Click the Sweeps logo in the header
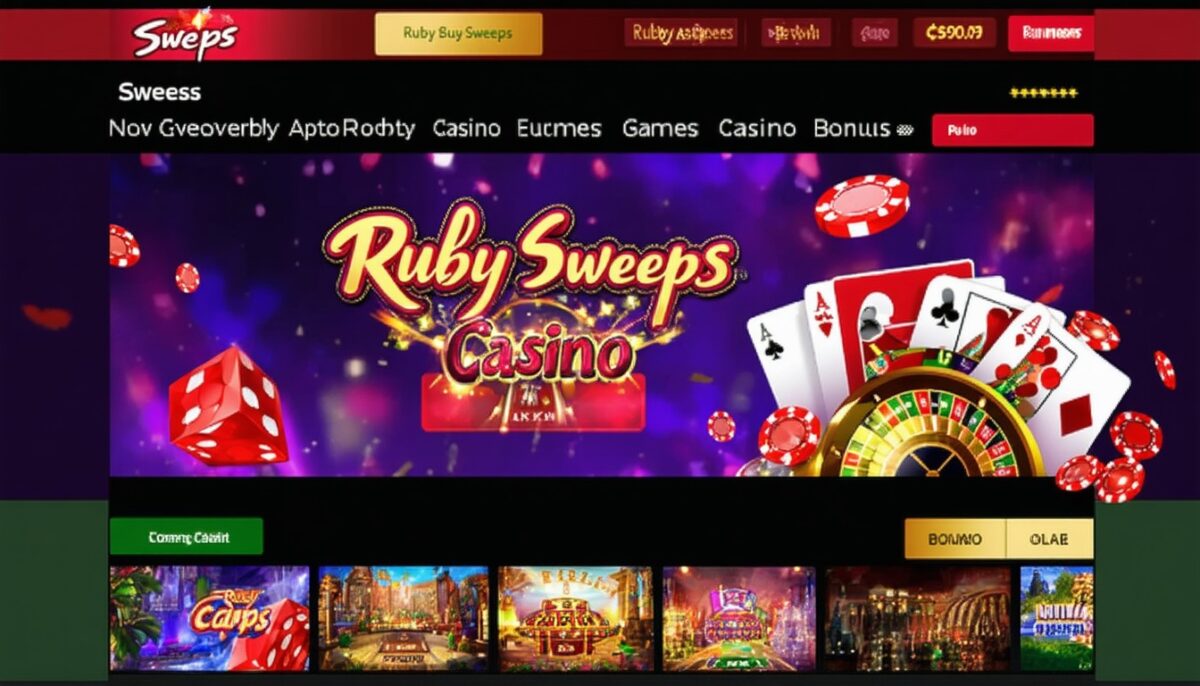The width and height of the screenshot is (1200, 686). pos(186,36)
